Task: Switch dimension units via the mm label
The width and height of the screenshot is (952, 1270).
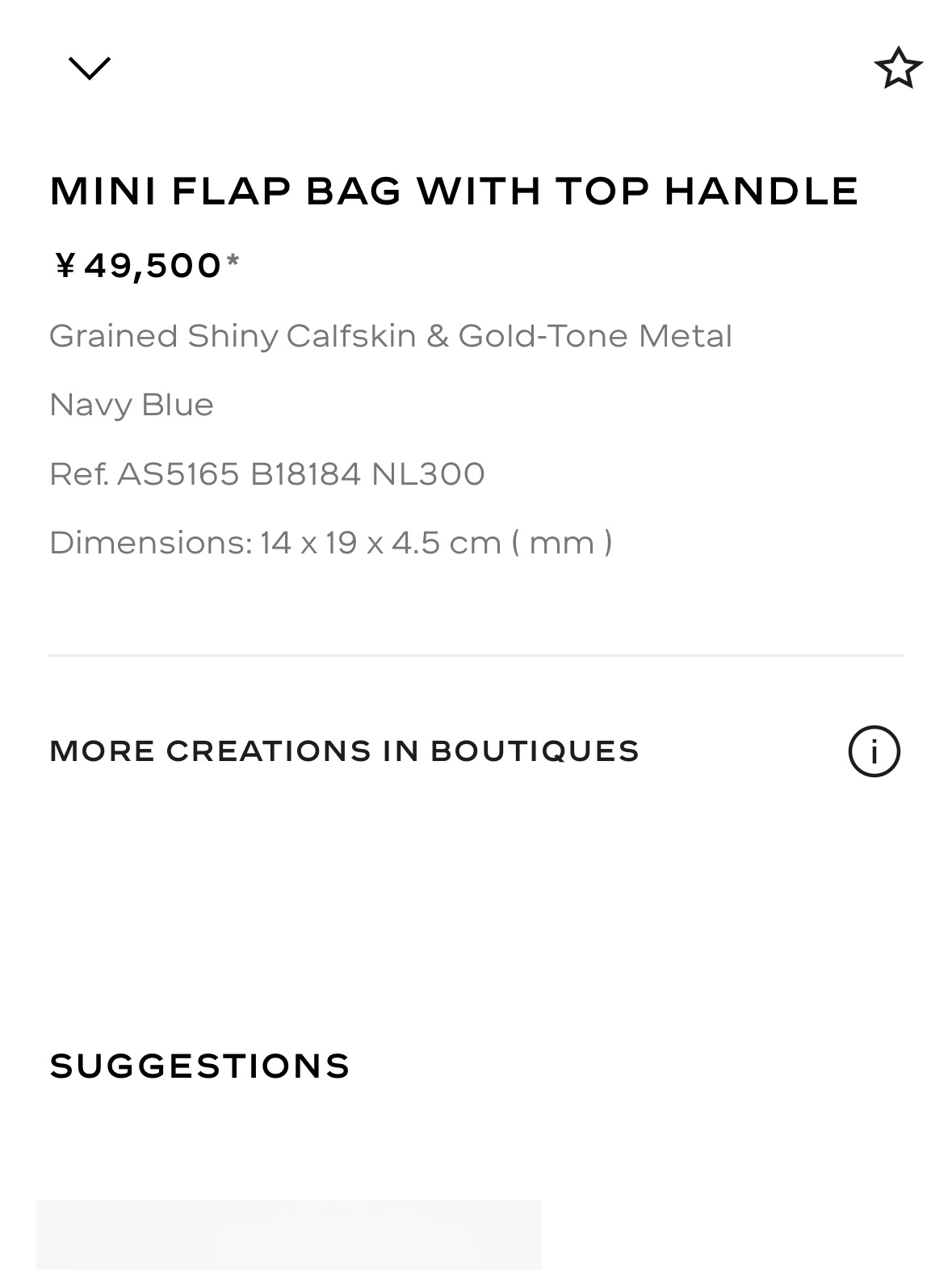Action: (561, 543)
